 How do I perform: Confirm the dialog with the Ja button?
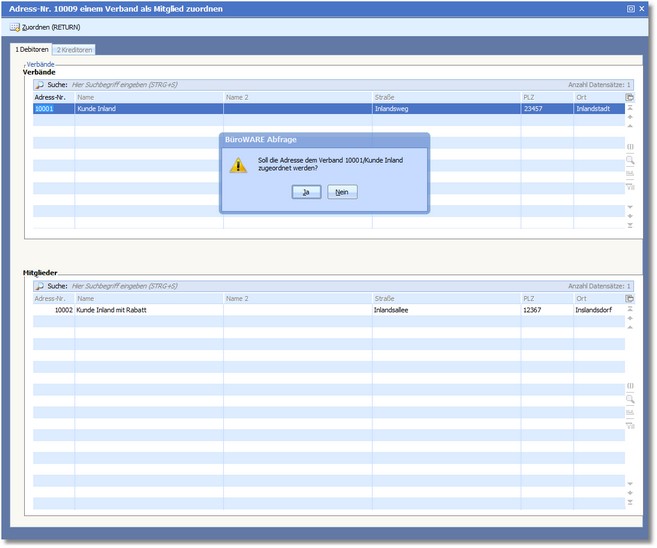[305, 192]
